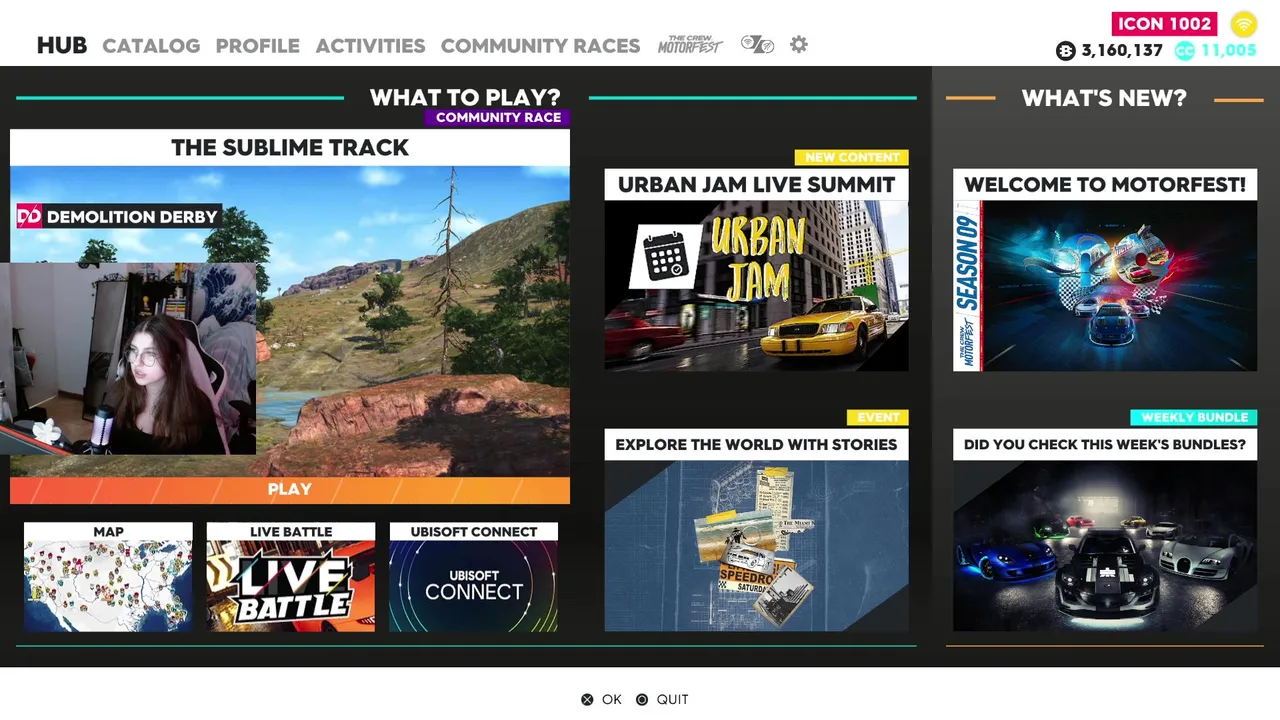Click the DEMOLITION DERBY label
This screenshot has width=1280, height=720.
[x=132, y=217]
